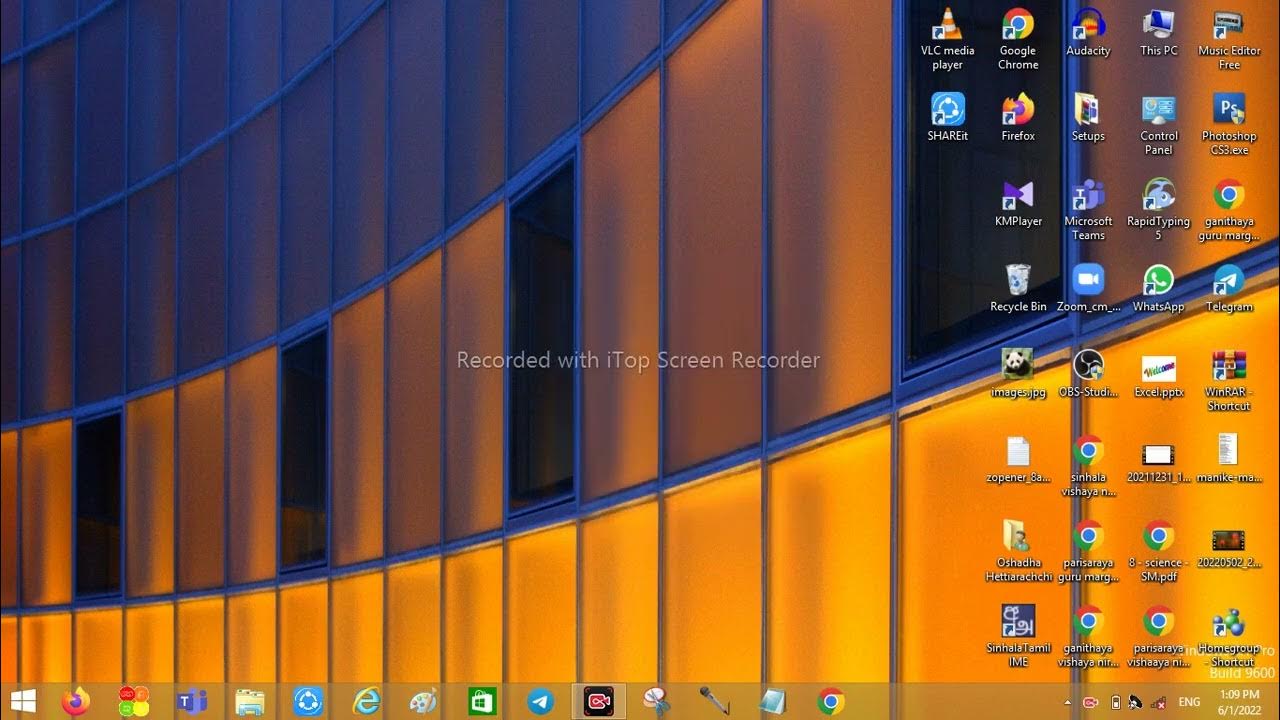This screenshot has height=720, width=1280.
Task: Open Windows Store from the taskbar
Action: point(483,701)
